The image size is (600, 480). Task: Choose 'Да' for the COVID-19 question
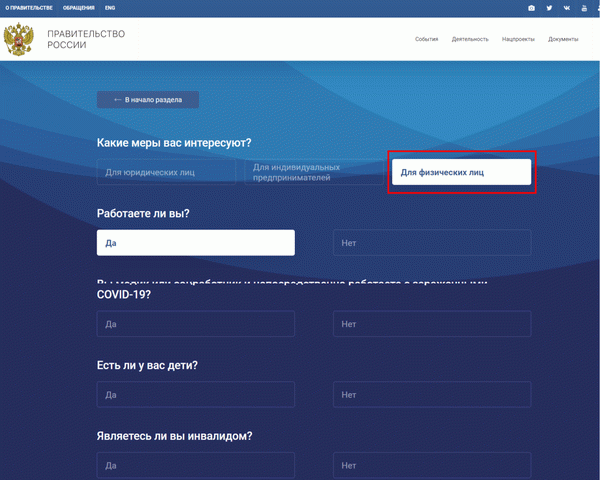[x=195, y=324]
